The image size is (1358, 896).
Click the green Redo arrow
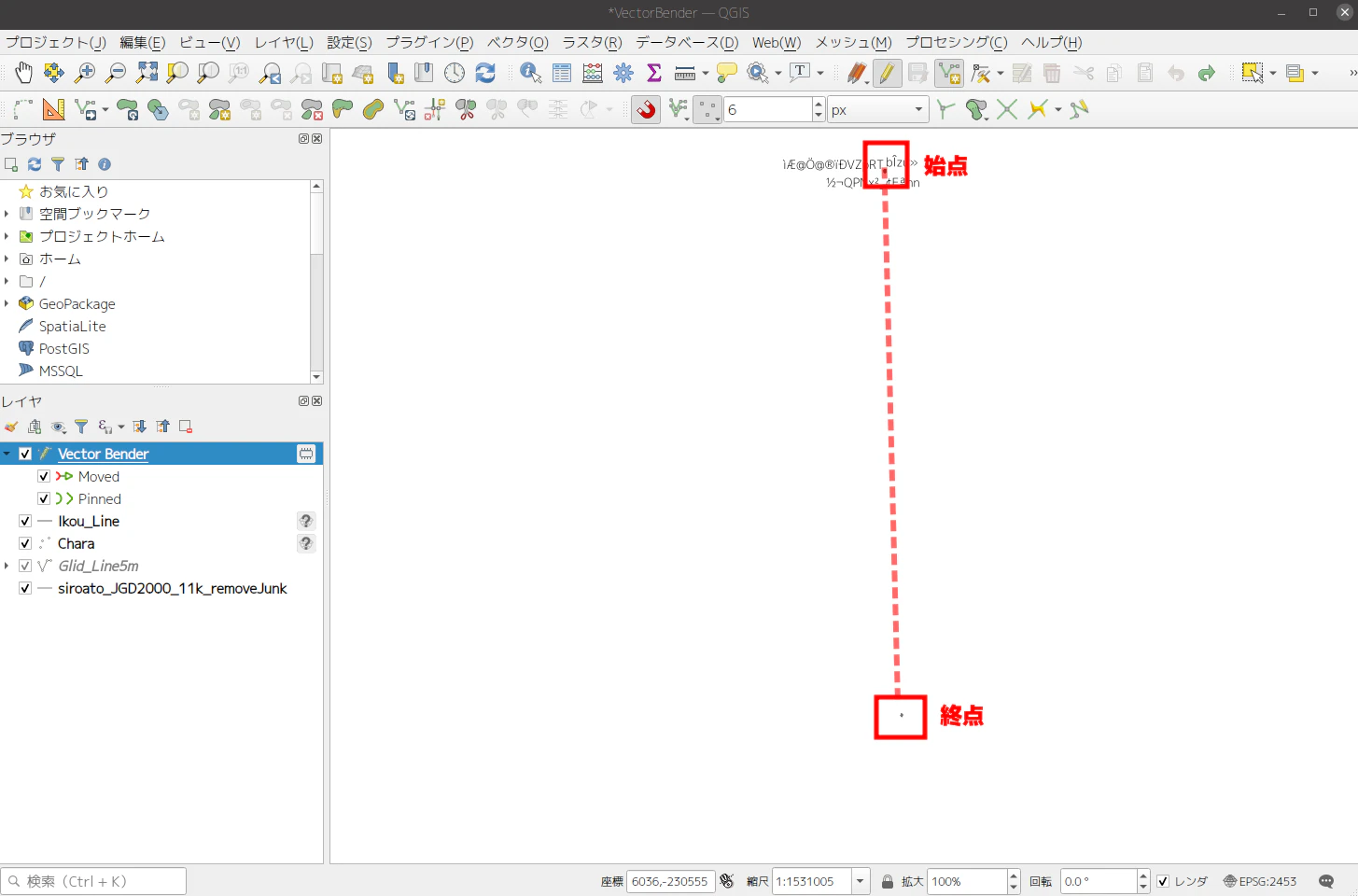coord(1207,73)
